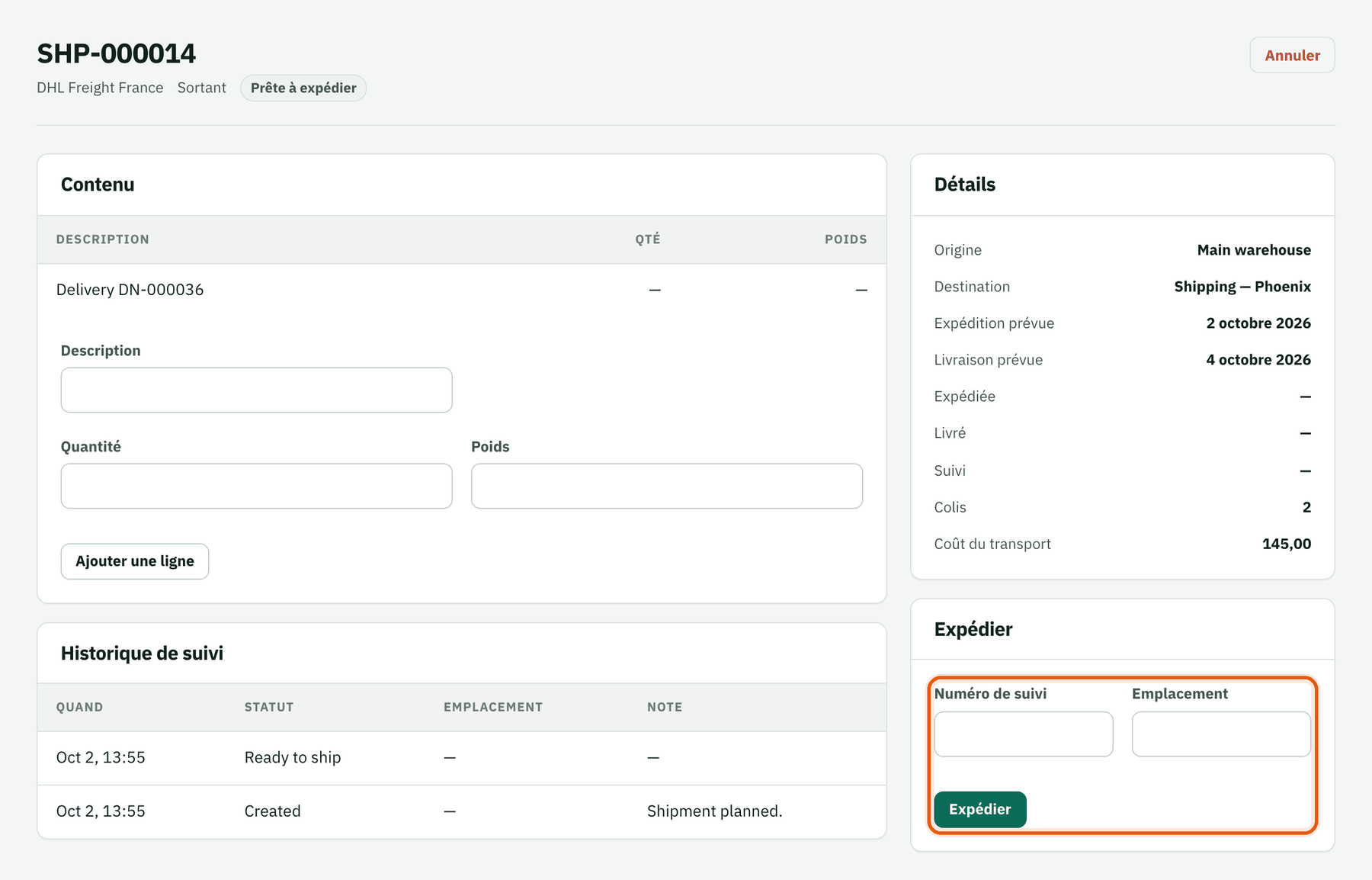The width and height of the screenshot is (1372, 880).
Task: Click the DESCRIPTION column header
Action: tap(103, 239)
